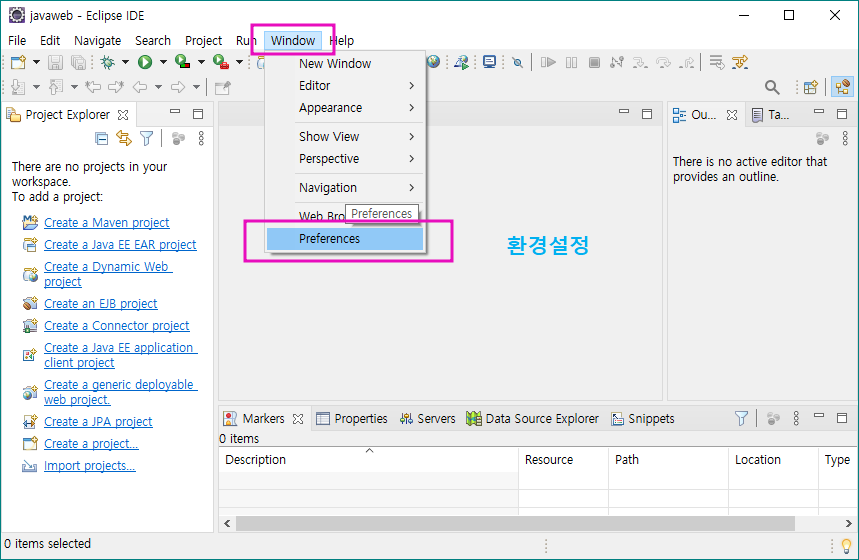This screenshot has height=560, width=859.
Task: Click the Resume debug icon
Action: click(548, 62)
